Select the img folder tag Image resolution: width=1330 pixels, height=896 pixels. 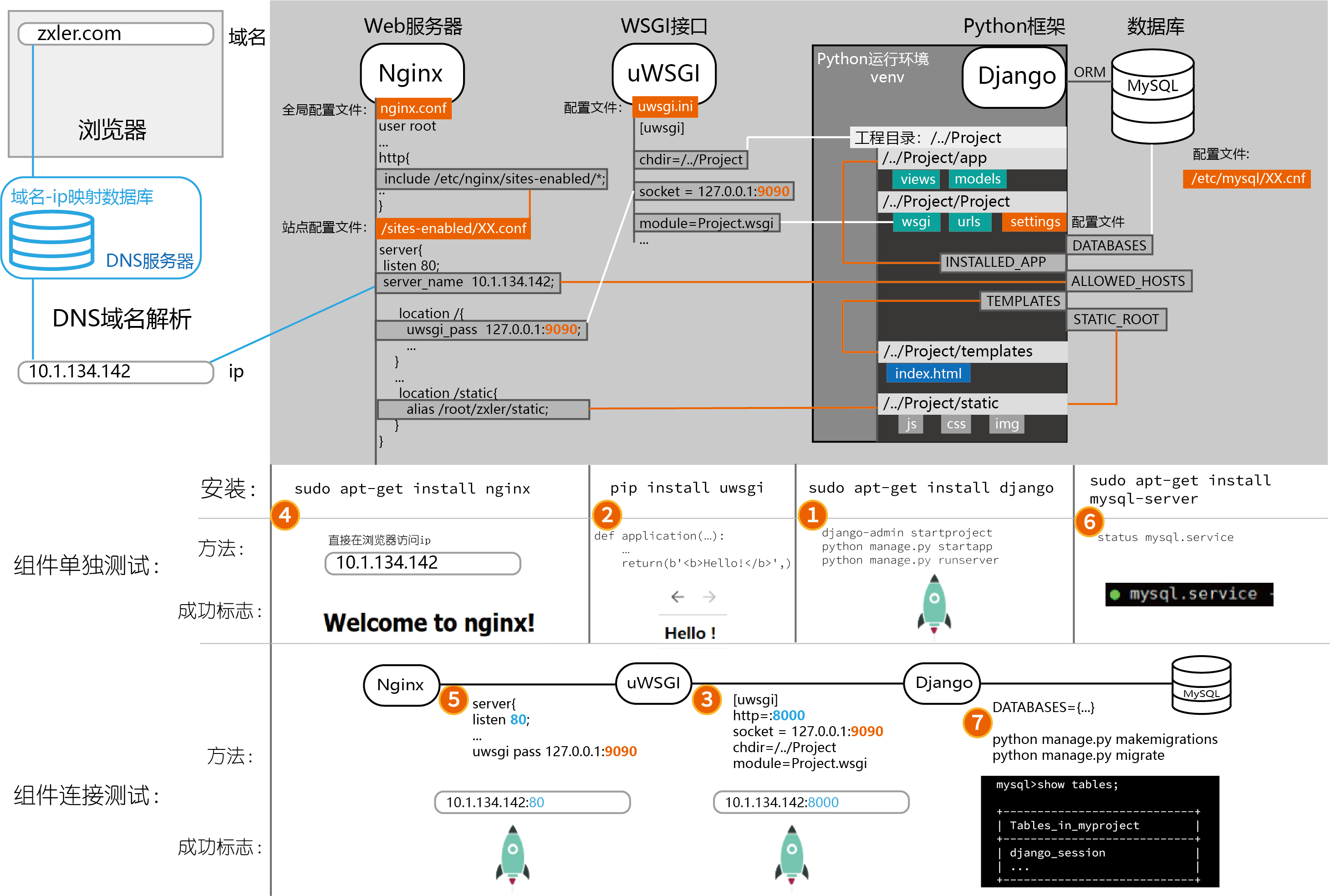[x=1007, y=424]
